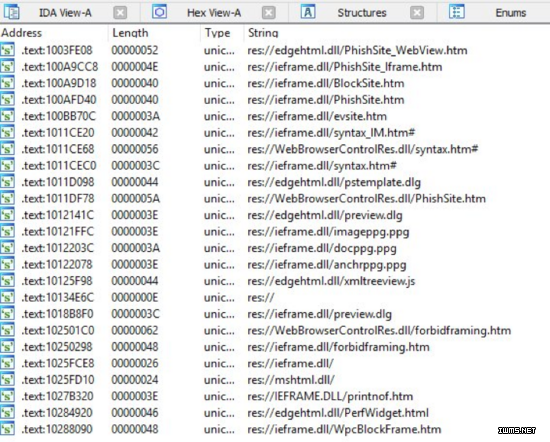The height and width of the screenshot is (442, 550).
Task: Sort by the Length column header
Action: (x=130, y=33)
